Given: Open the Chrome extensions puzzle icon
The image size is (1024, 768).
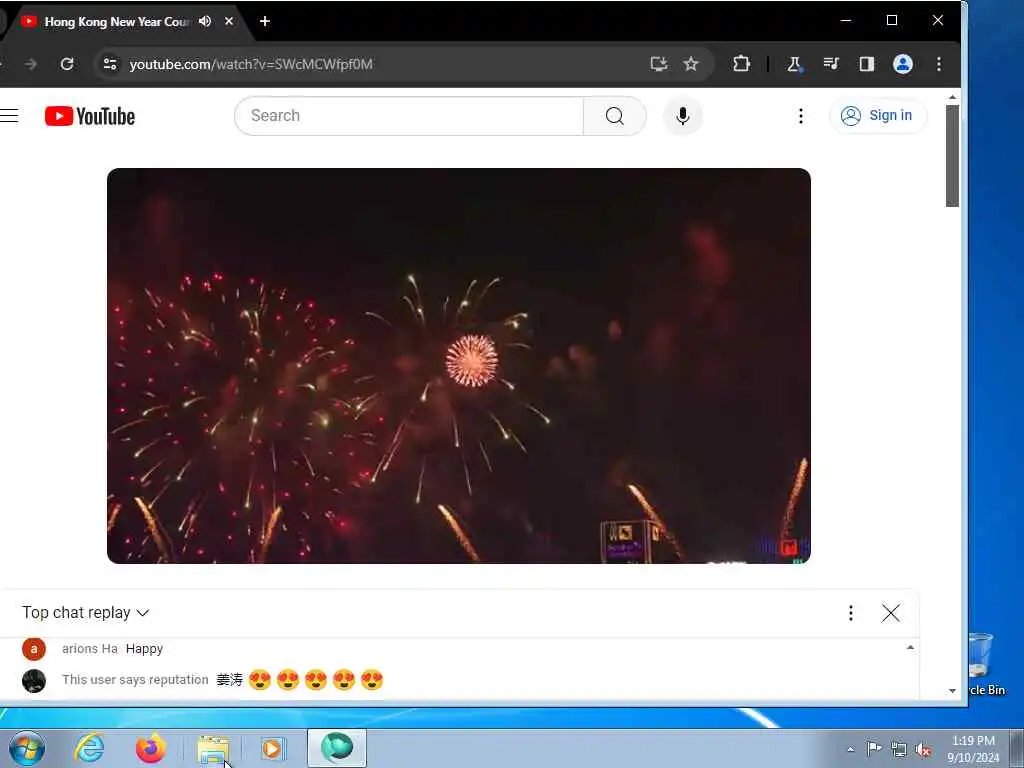Looking at the screenshot, I should 741,64.
